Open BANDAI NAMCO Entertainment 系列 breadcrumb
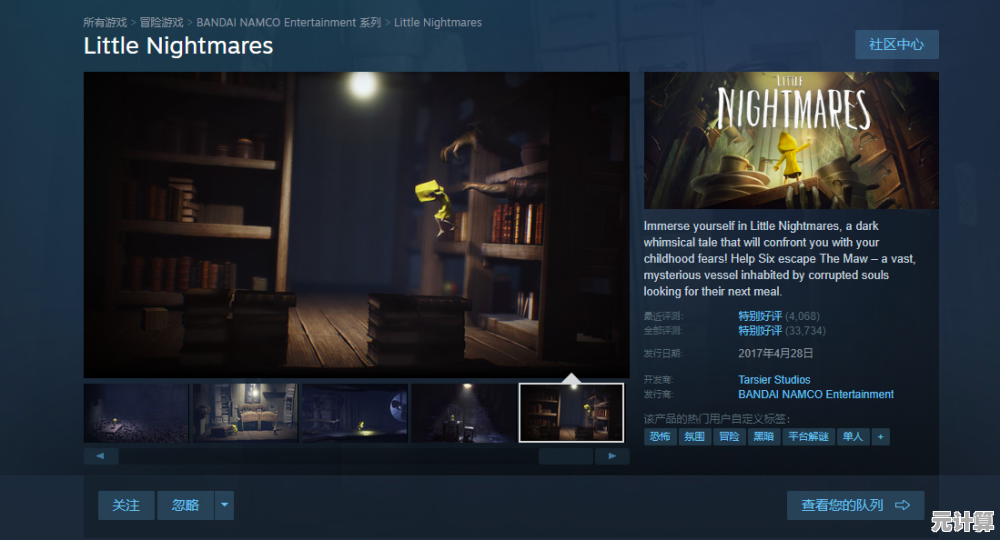Image resolution: width=1000 pixels, height=540 pixels. [x=288, y=22]
